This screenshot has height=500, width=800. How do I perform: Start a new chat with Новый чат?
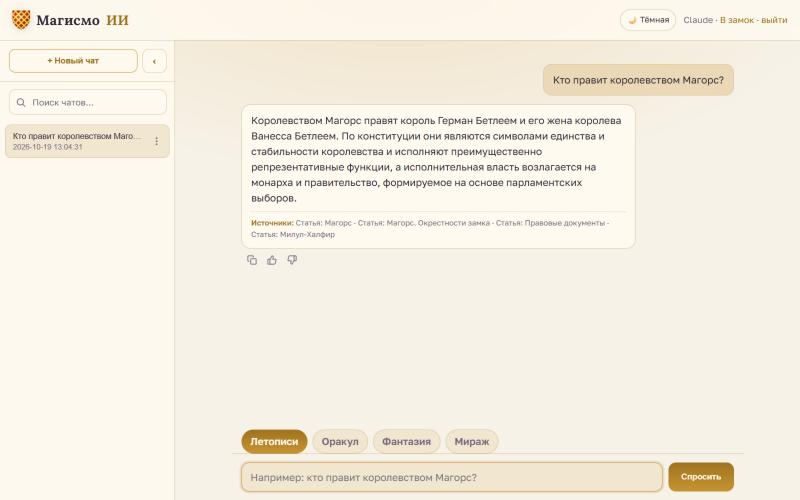73,61
